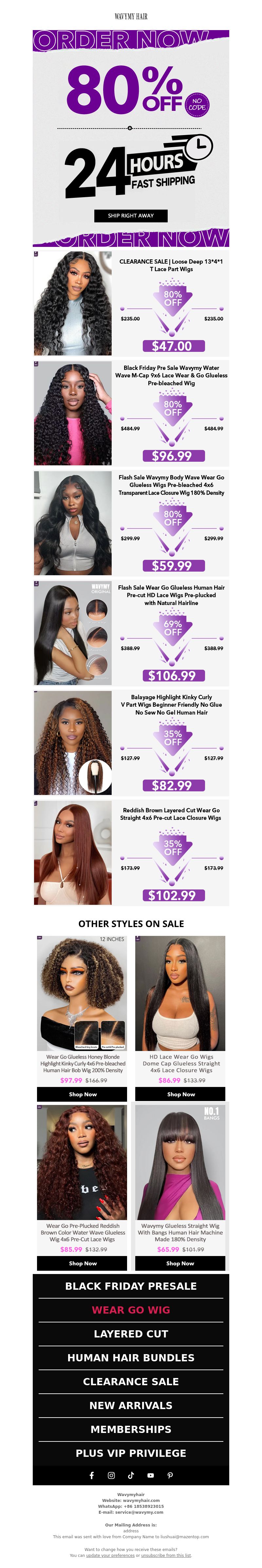Click the unsubscribe from this list link
Image resolution: width=262 pixels, height=1568 pixels.
tap(166, 1555)
